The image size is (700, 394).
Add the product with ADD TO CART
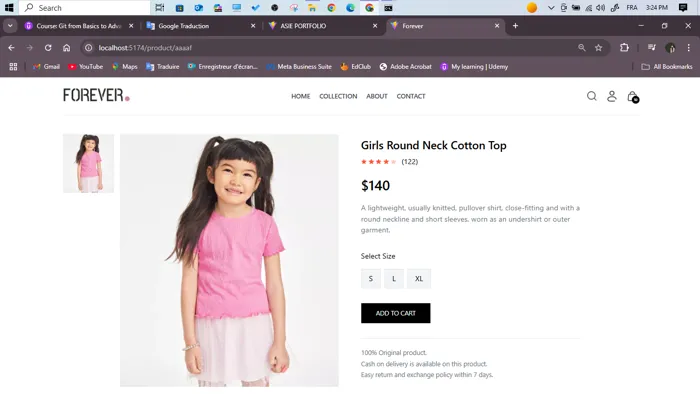click(x=396, y=313)
